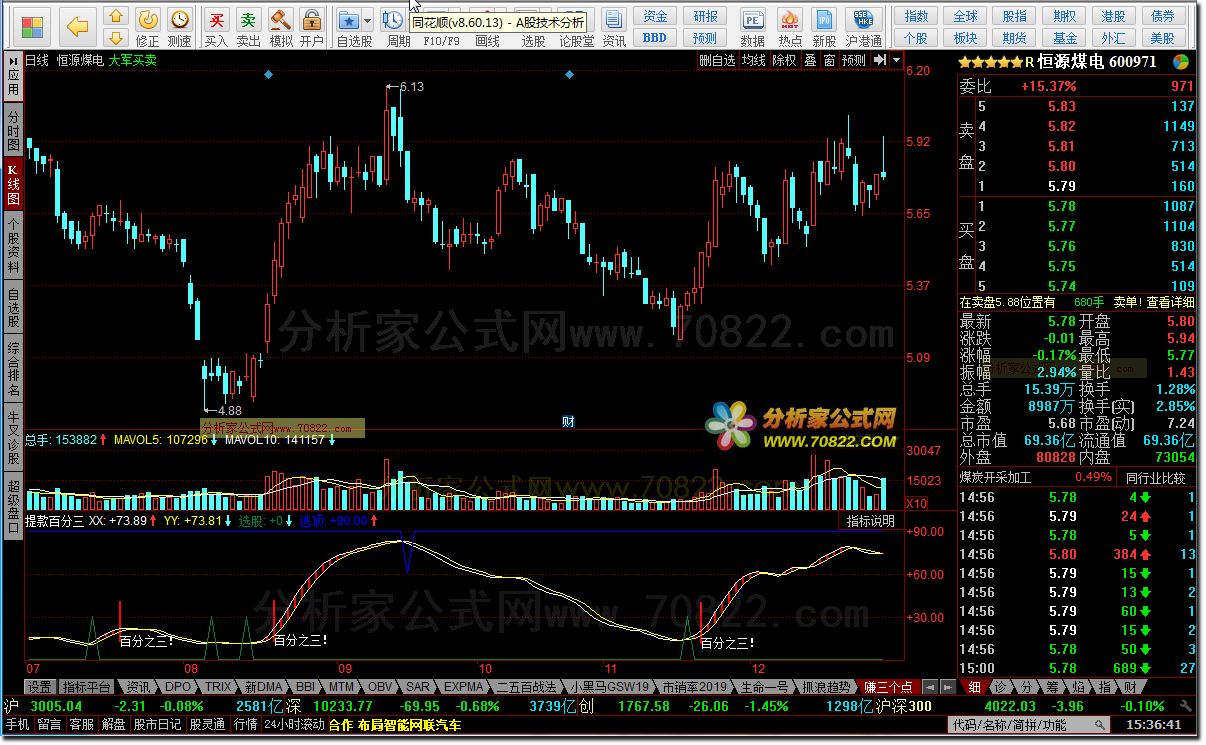The width and height of the screenshot is (1206, 745).
Task: Select the MTM indicator tab
Action: [341, 687]
